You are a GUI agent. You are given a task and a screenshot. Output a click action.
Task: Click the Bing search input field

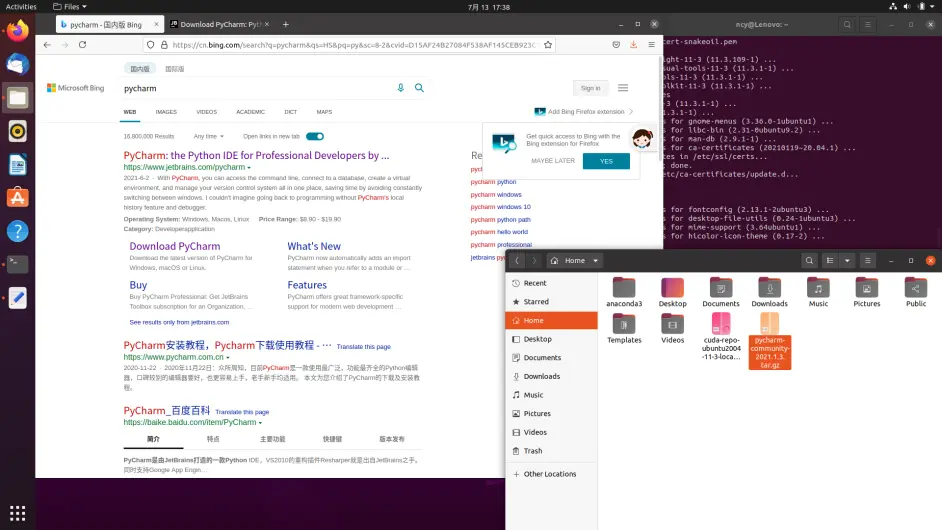pos(257,88)
